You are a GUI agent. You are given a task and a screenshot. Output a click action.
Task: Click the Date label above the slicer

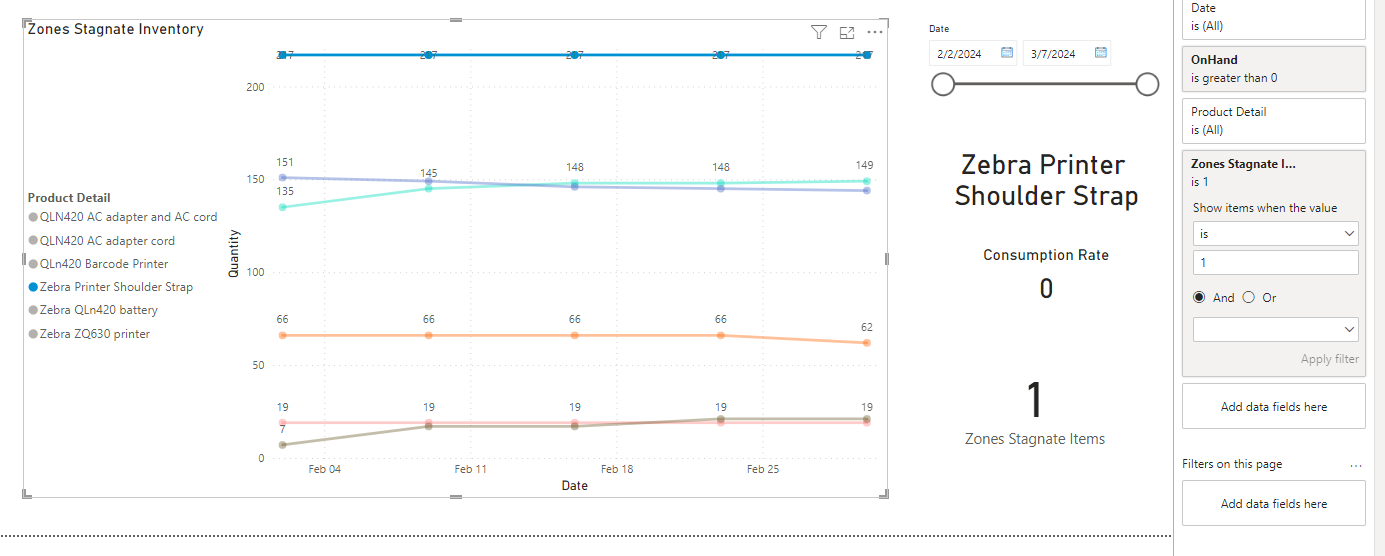(x=939, y=29)
